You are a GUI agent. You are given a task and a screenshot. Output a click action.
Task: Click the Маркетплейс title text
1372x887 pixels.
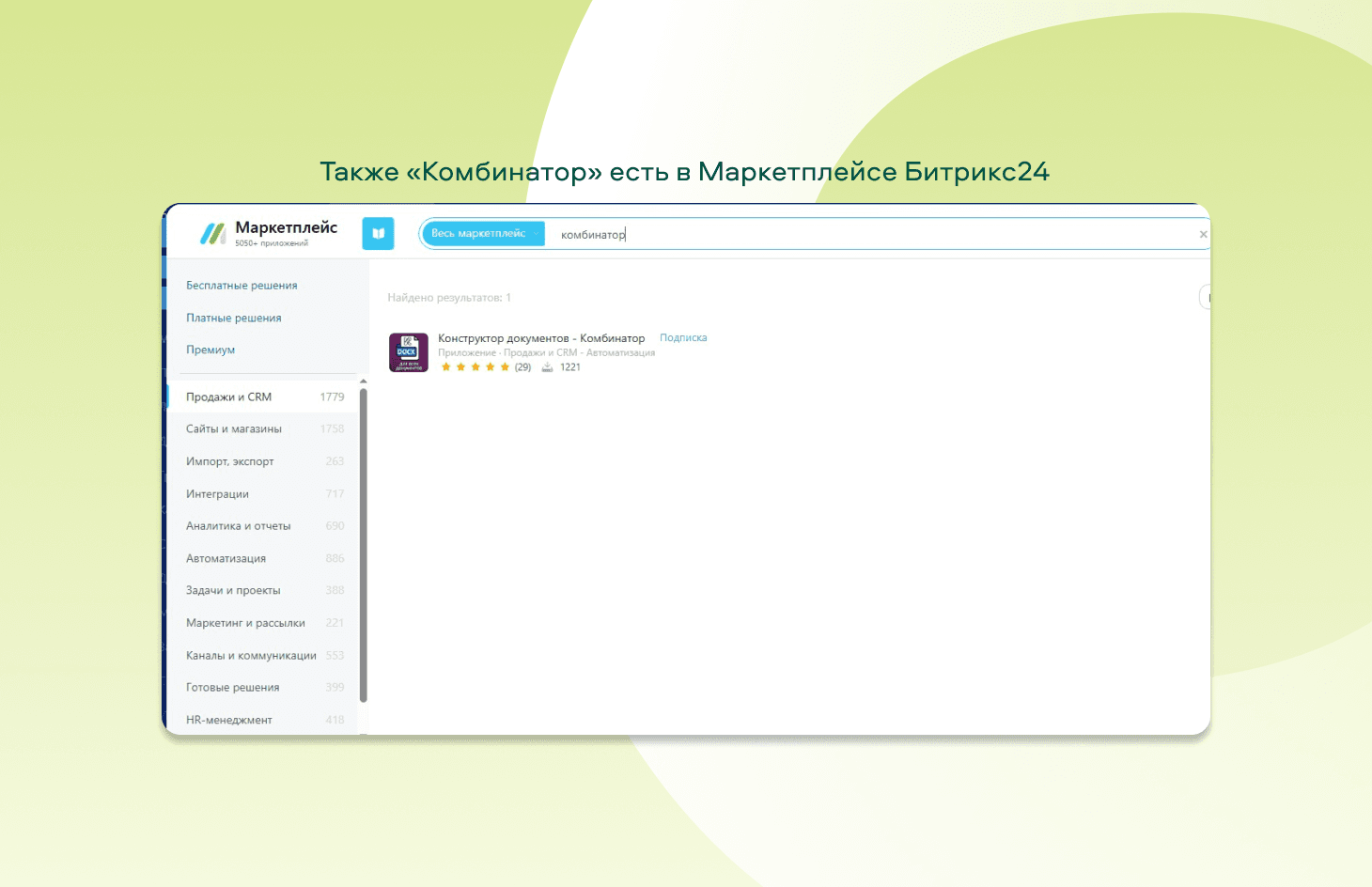pos(286,227)
